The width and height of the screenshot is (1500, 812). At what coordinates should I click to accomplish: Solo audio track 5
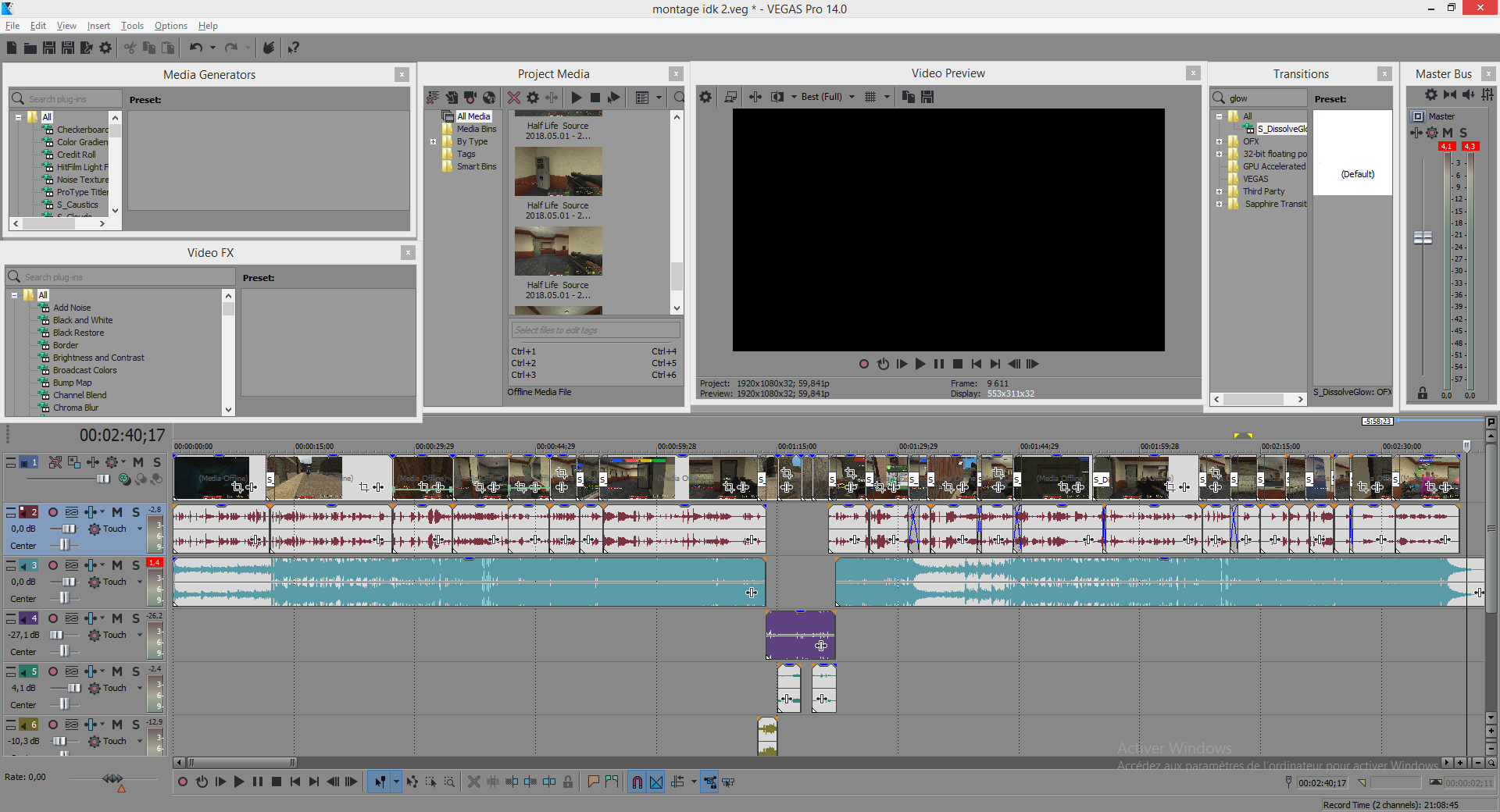click(x=136, y=671)
